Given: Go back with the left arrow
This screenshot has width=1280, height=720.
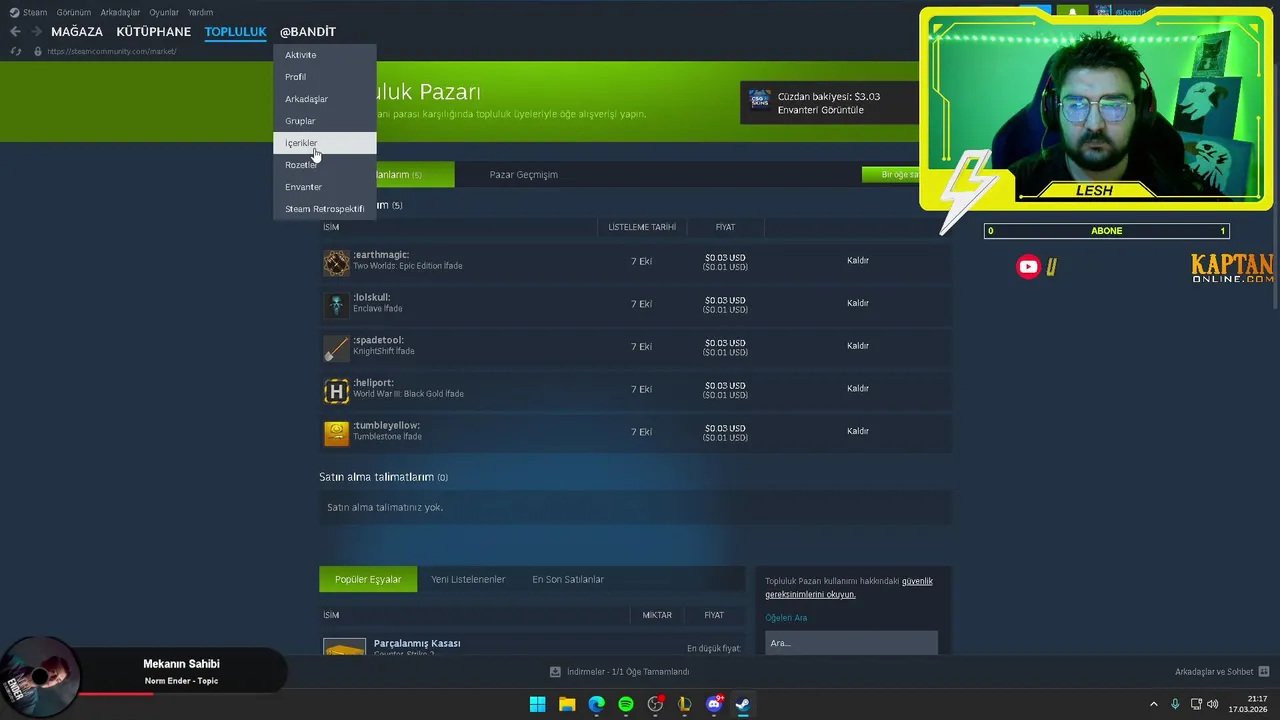Looking at the screenshot, I should coord(15,32).
